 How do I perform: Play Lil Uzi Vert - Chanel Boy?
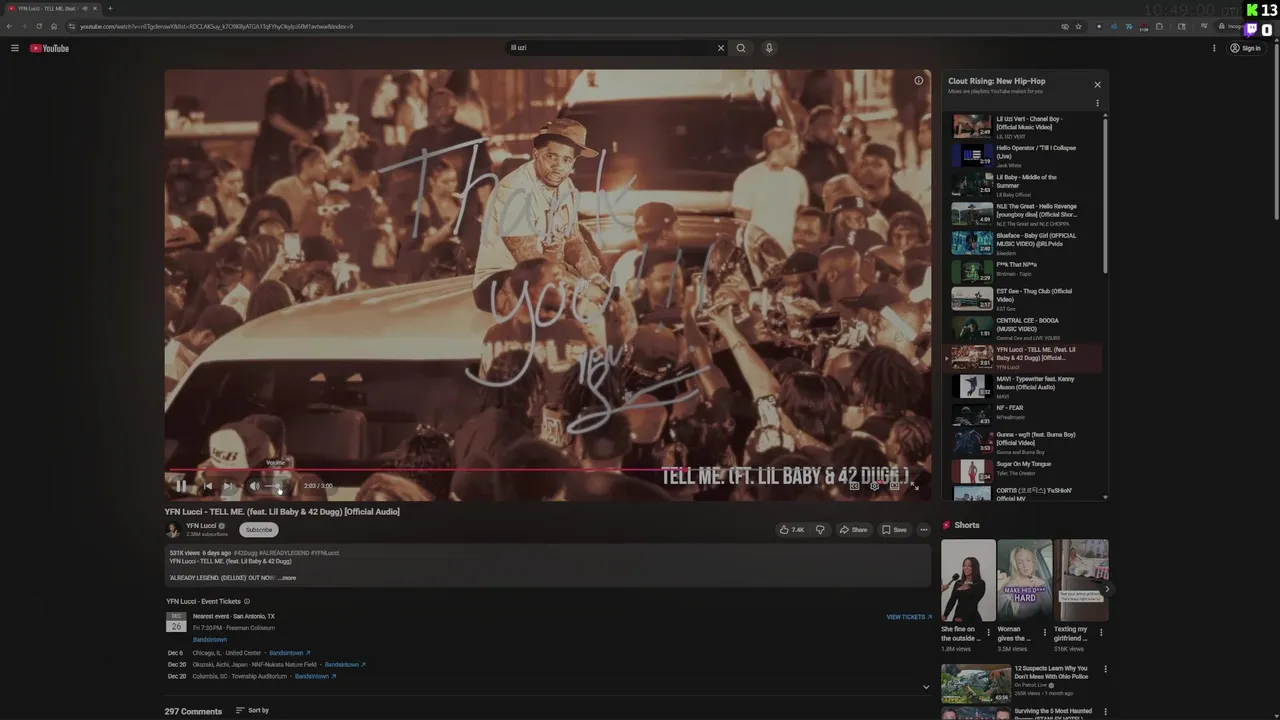point(1022,126)
